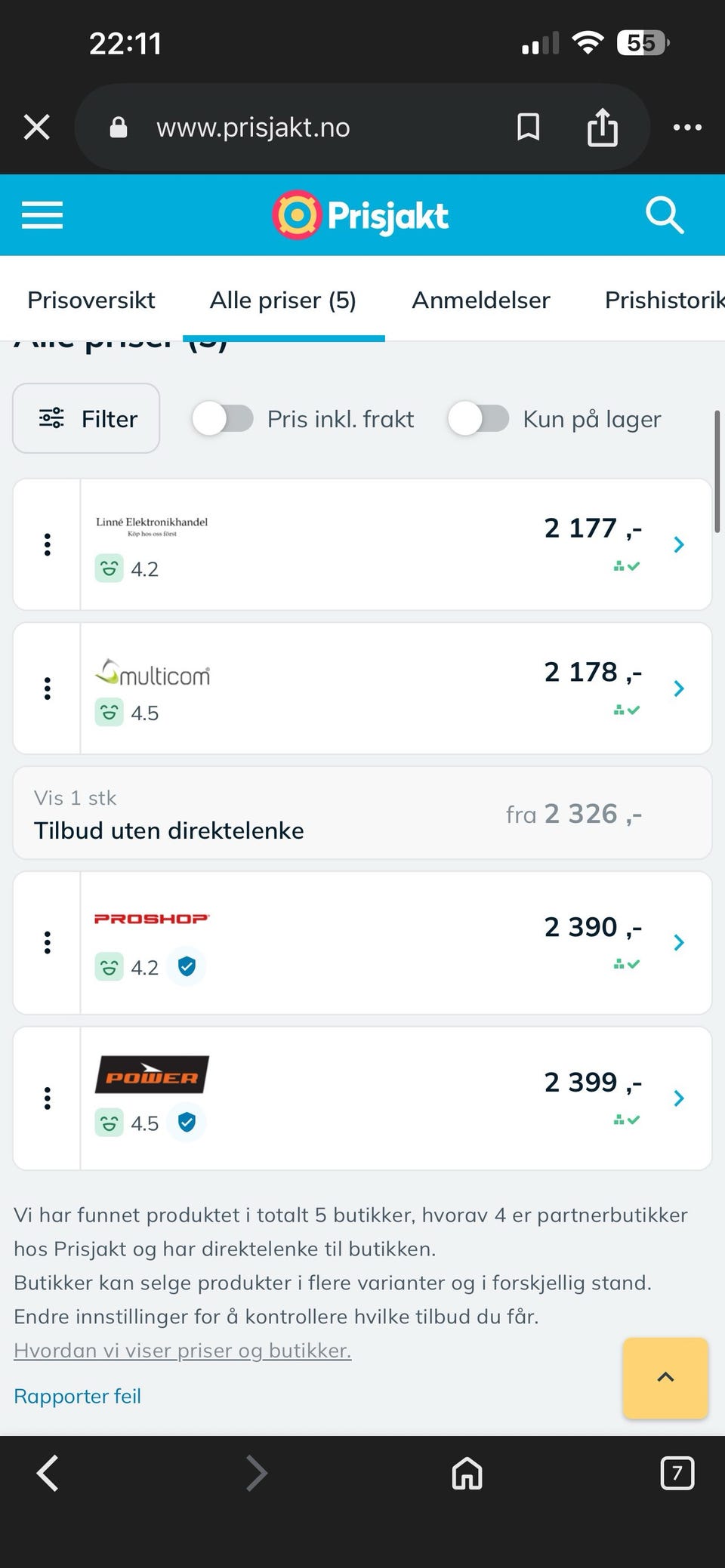Follow Hvordan vi viser priser link

click(183, 1350)
